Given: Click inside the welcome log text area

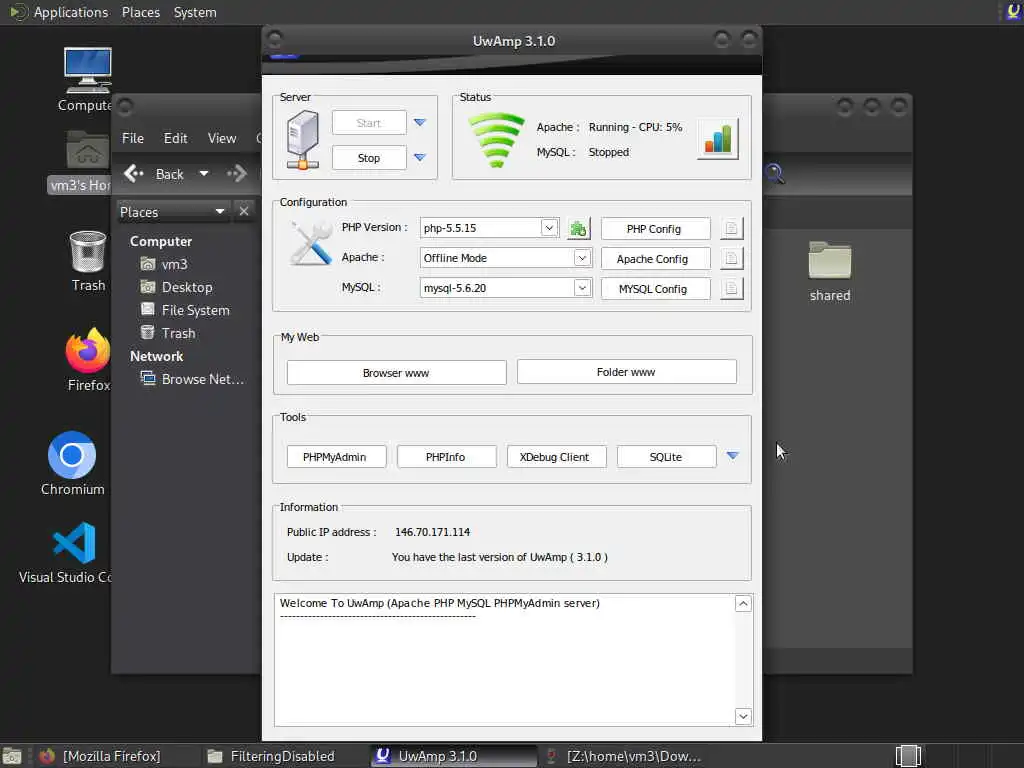Looking at the screenshot, I should click(x=505, y=660).
